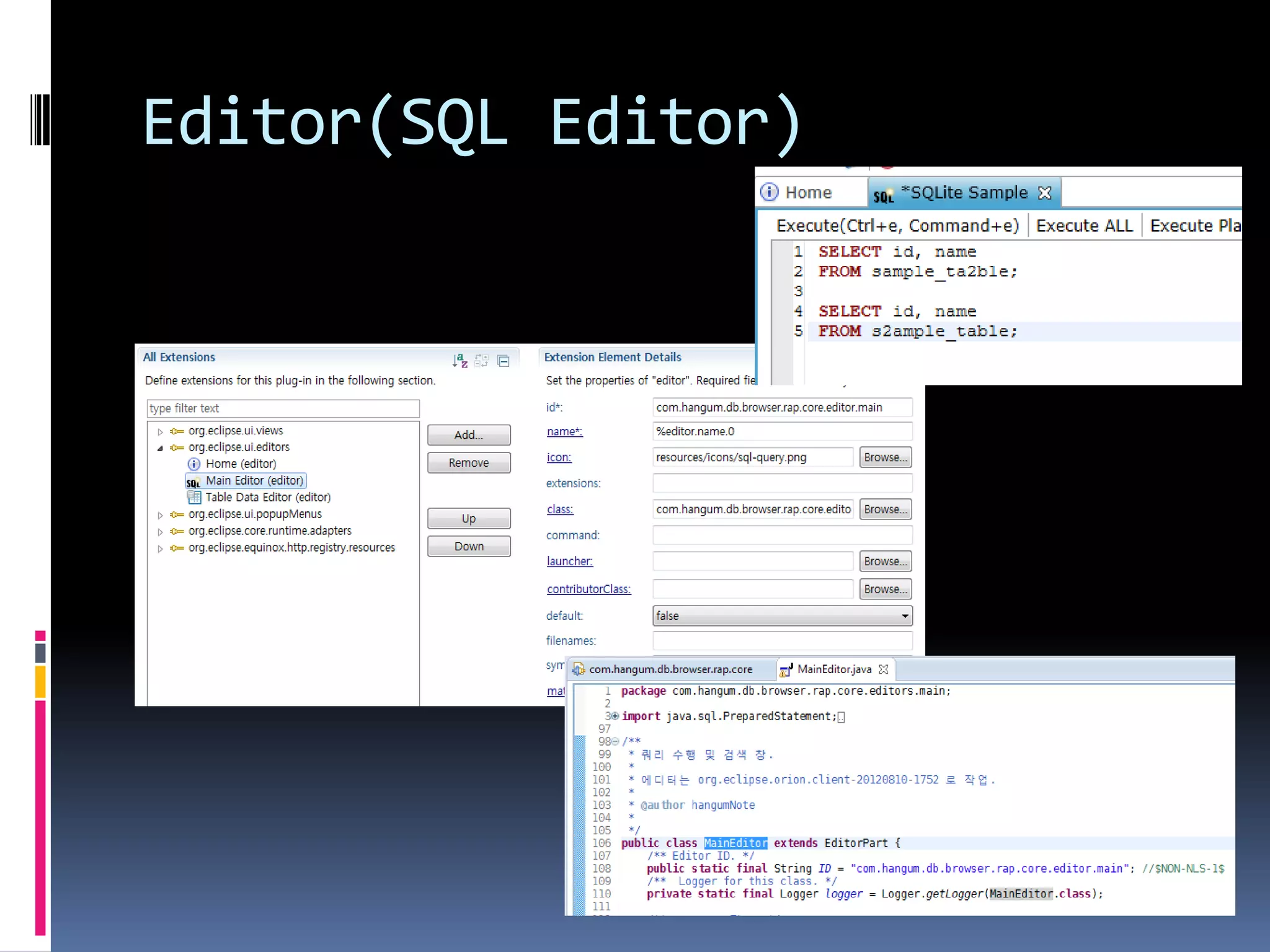Image resolution: width=1270 pixels, height=952 pixels.
Task: Click the SQL icon on SQLite Sample tab
Action: click(883, 195)
